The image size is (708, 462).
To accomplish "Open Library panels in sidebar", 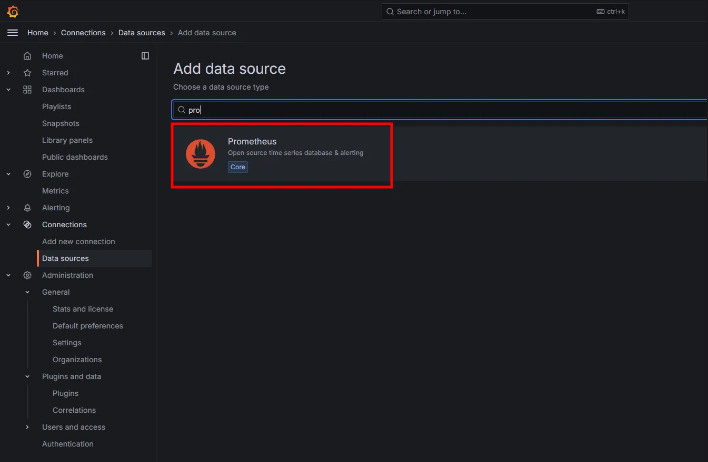I will (67, 140).
